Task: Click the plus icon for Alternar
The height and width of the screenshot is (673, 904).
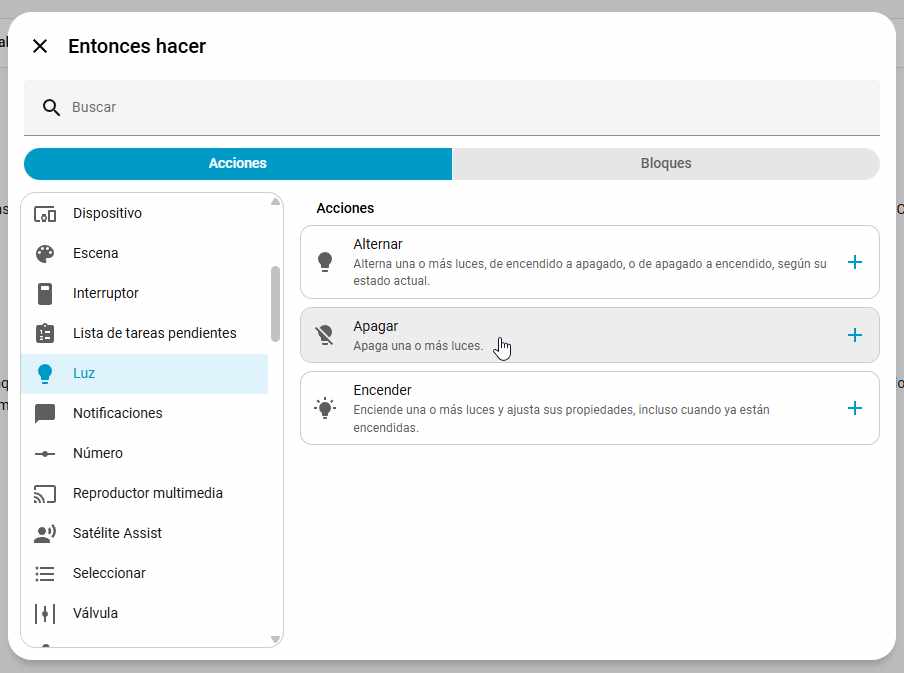Action: pyautogui.click(x=854, y=262)
